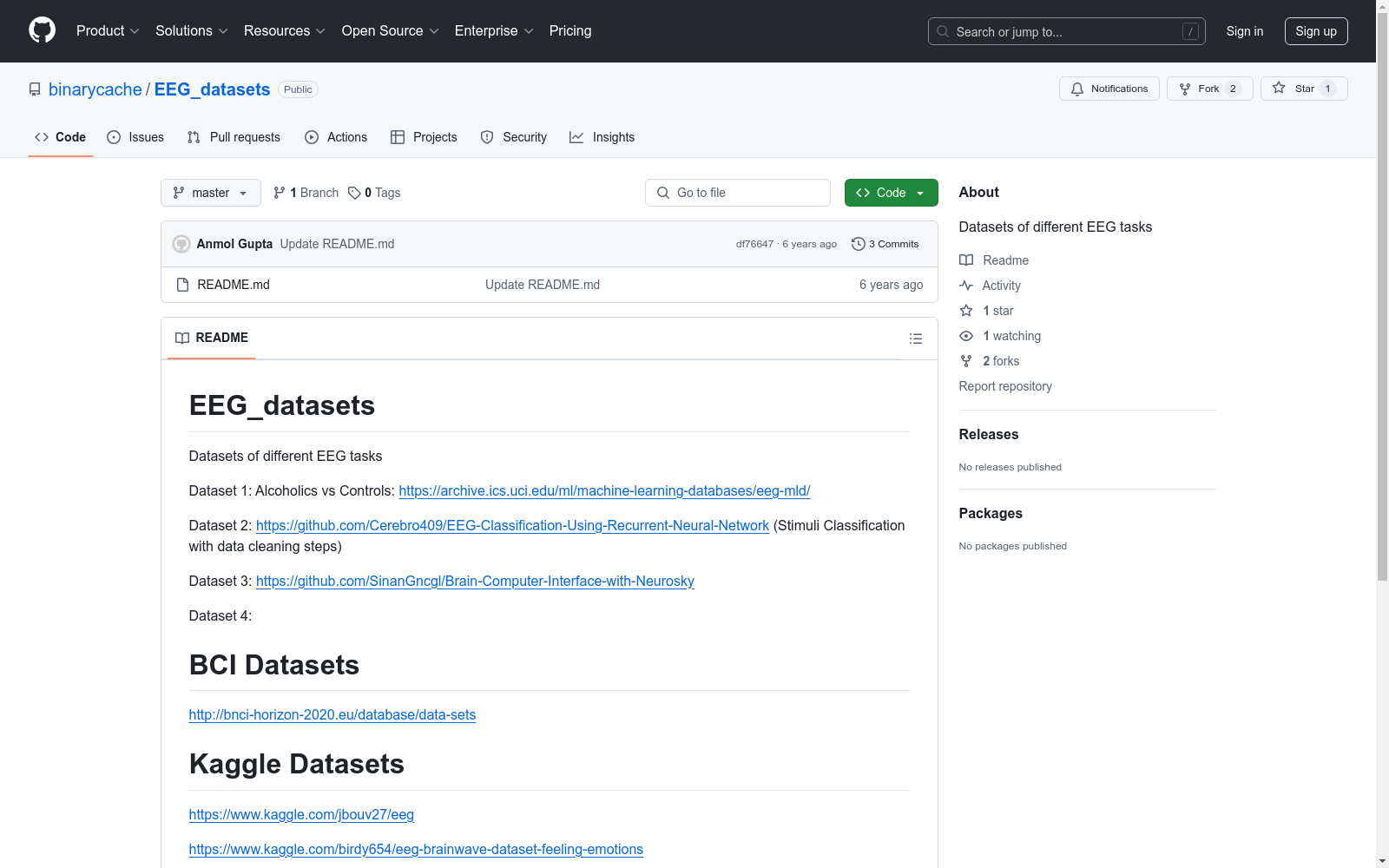1389x868 pixels.
Task: Open the bnci-horizon-2020 data-sets link
Action: (332, 714)
